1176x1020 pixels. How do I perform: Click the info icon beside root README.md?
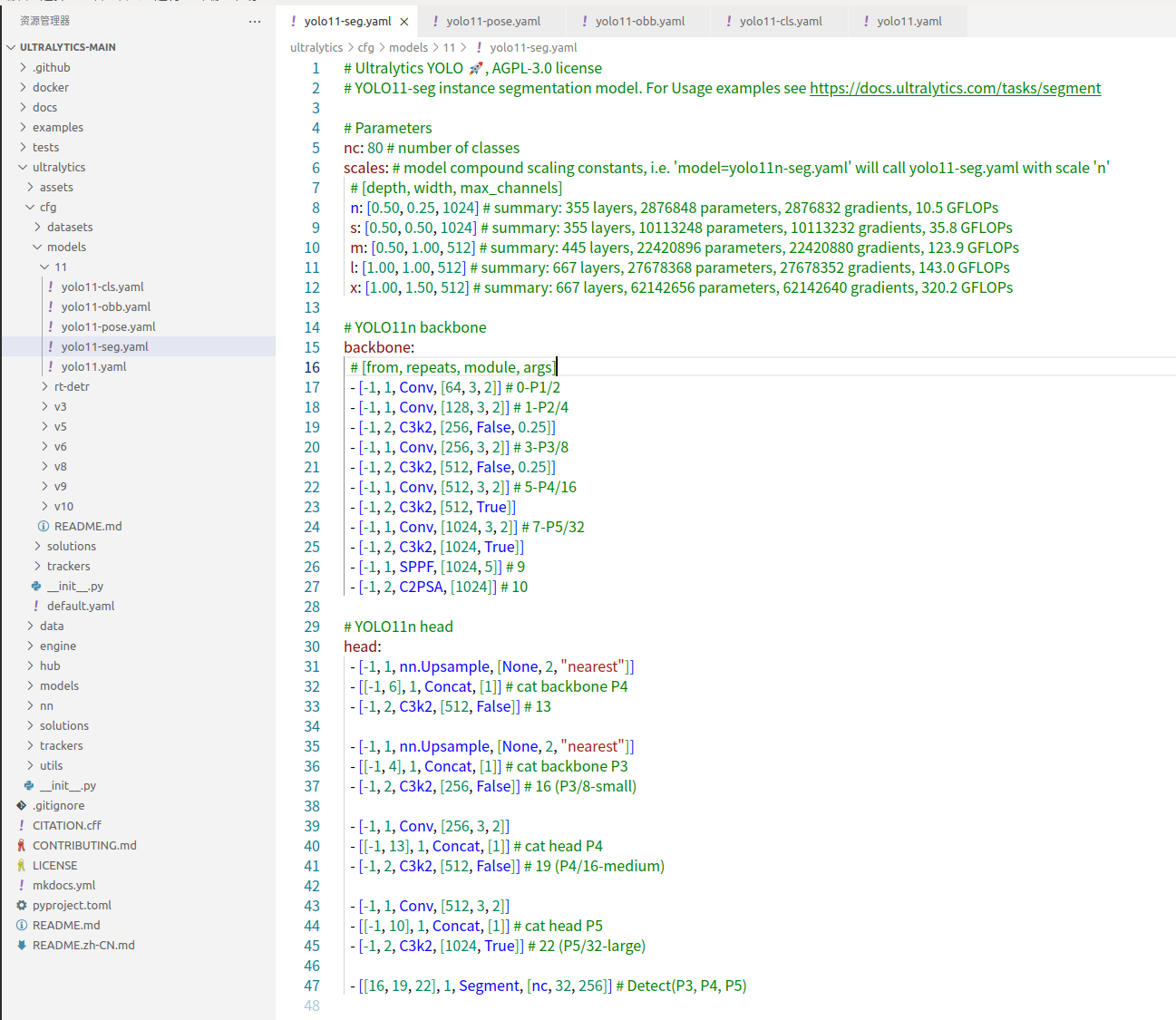22,925
